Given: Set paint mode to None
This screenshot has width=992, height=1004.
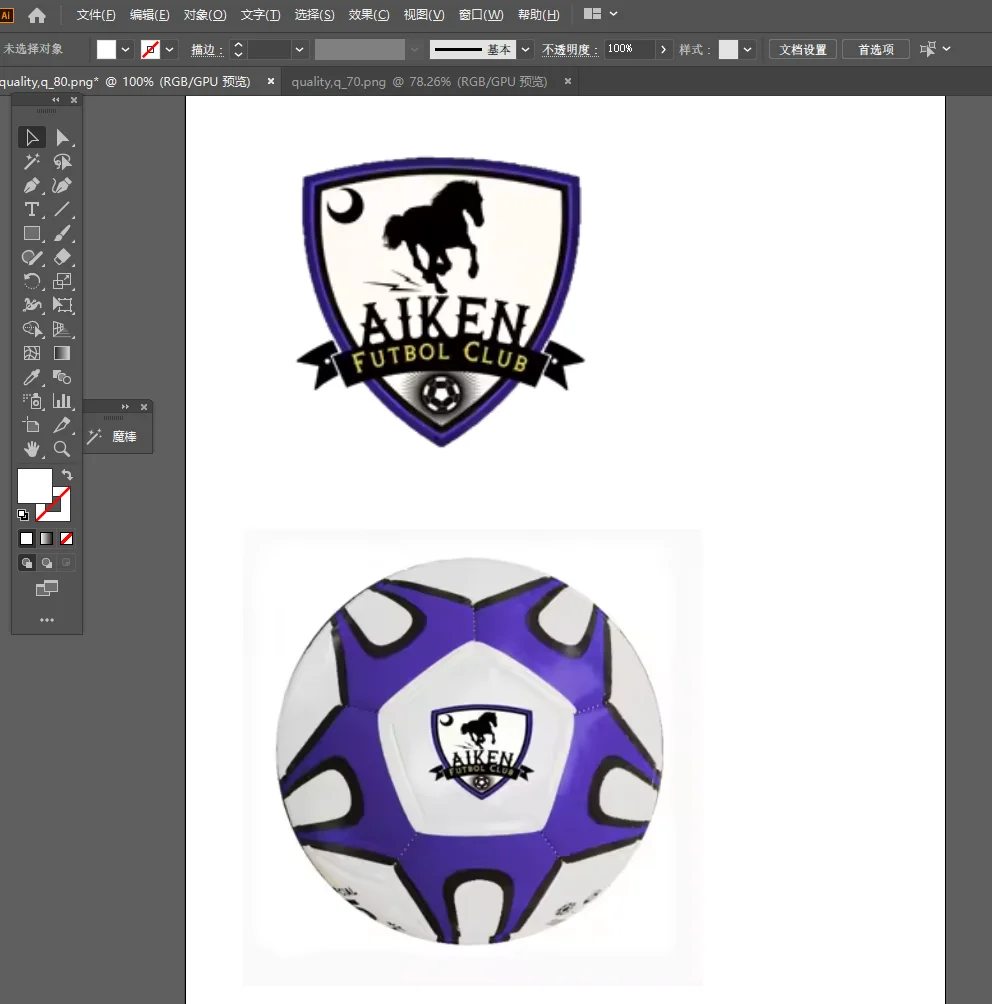Looking at the screenshot, I should (67, 538).
